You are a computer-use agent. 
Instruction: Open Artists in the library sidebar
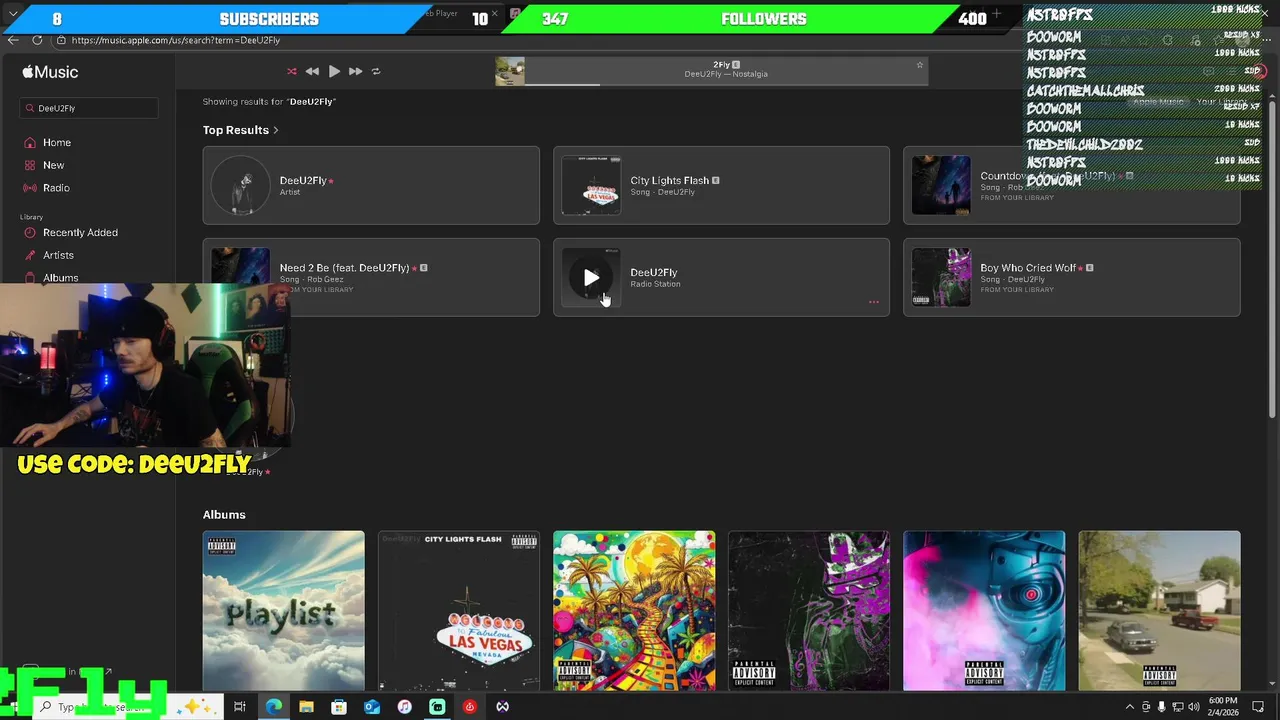(x=58, y=255)
